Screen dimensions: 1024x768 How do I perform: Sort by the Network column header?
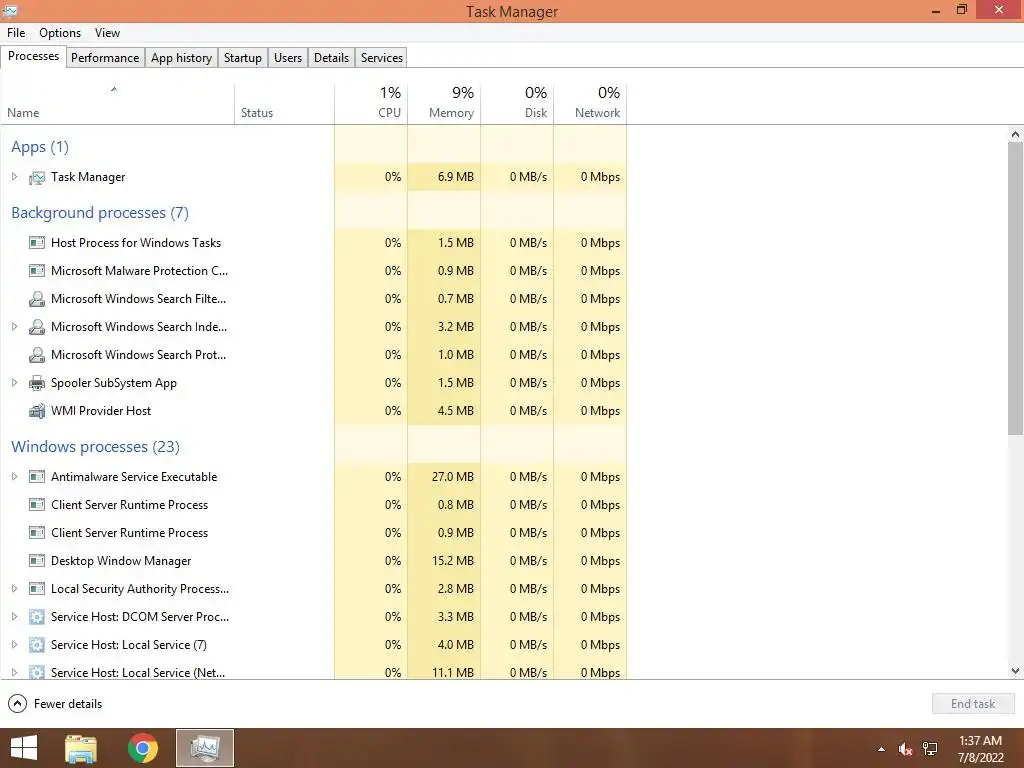[x=590, y=104]
